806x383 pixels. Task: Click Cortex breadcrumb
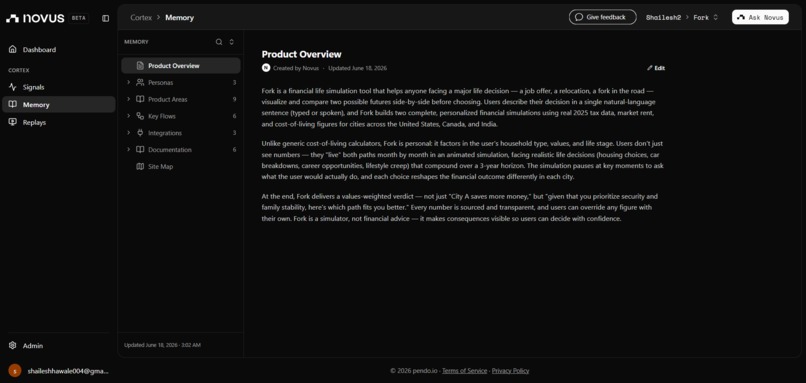tap(141, 17)
